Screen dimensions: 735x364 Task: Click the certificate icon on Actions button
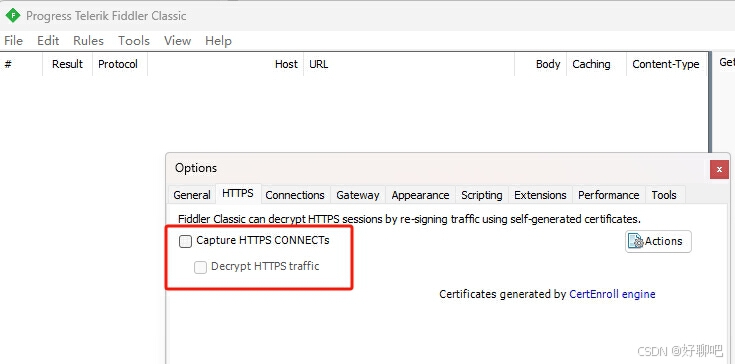(636, 241)
